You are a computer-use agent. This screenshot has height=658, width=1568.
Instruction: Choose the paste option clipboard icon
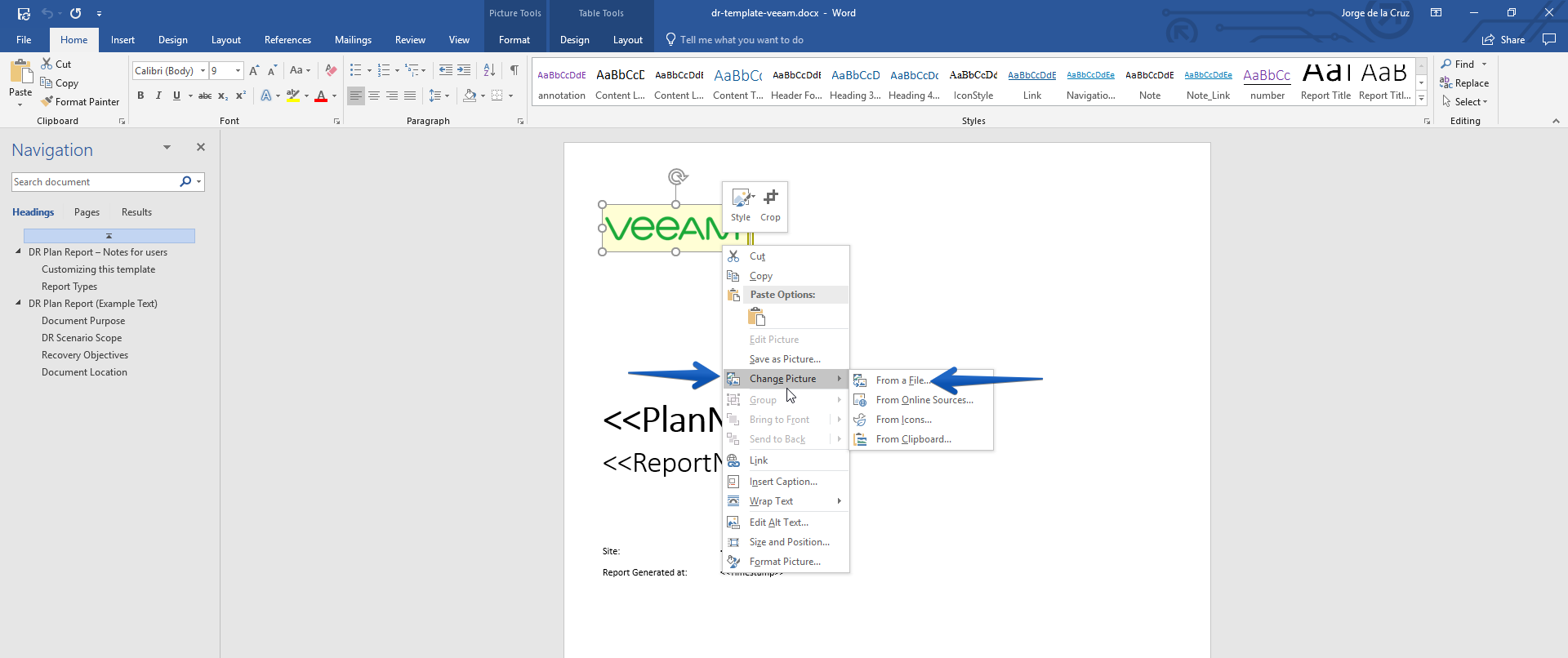tap(757, 317)
